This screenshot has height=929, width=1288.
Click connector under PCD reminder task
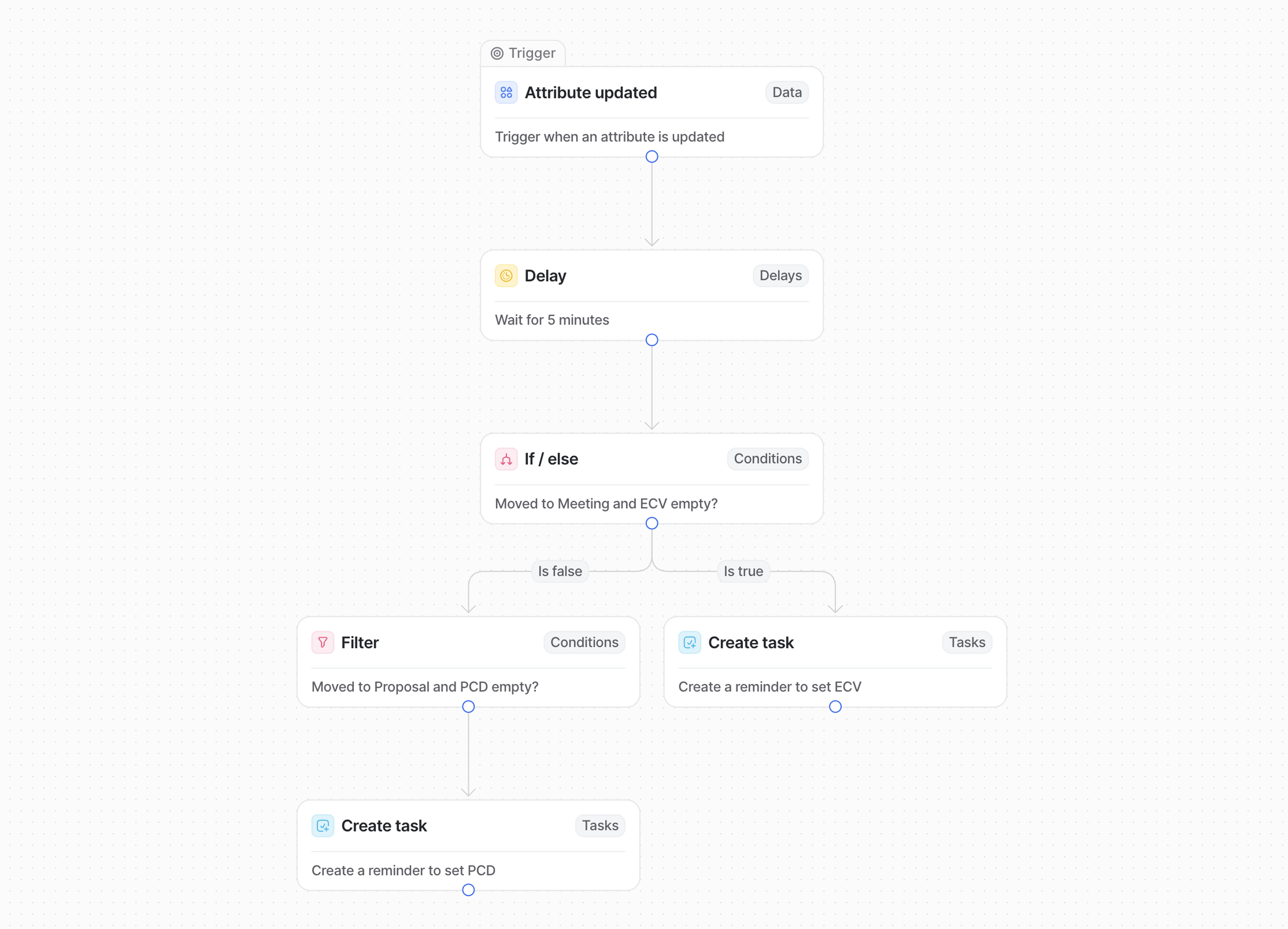pos(469,890)
